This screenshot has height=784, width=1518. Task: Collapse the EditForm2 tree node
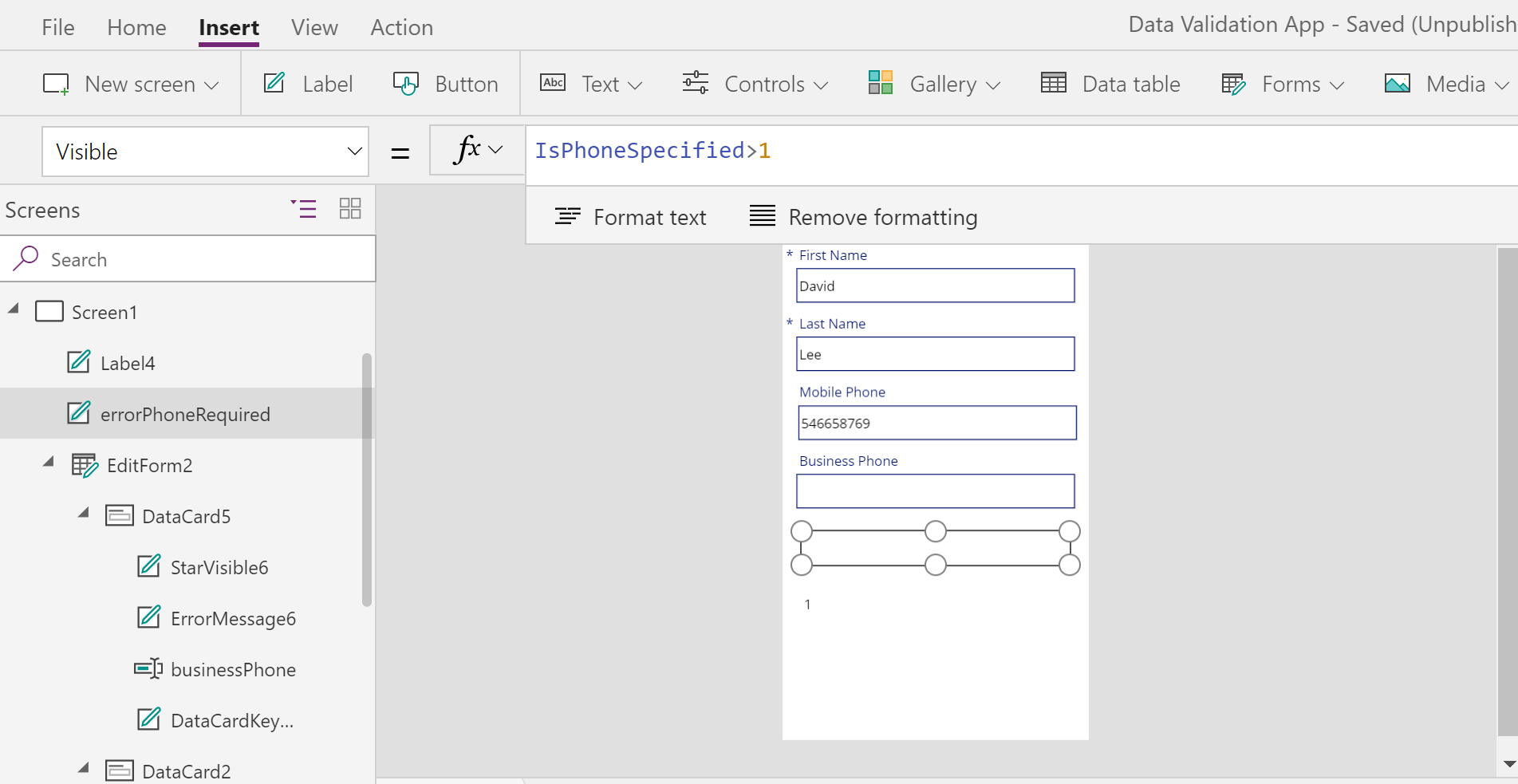tap(49, 463)
